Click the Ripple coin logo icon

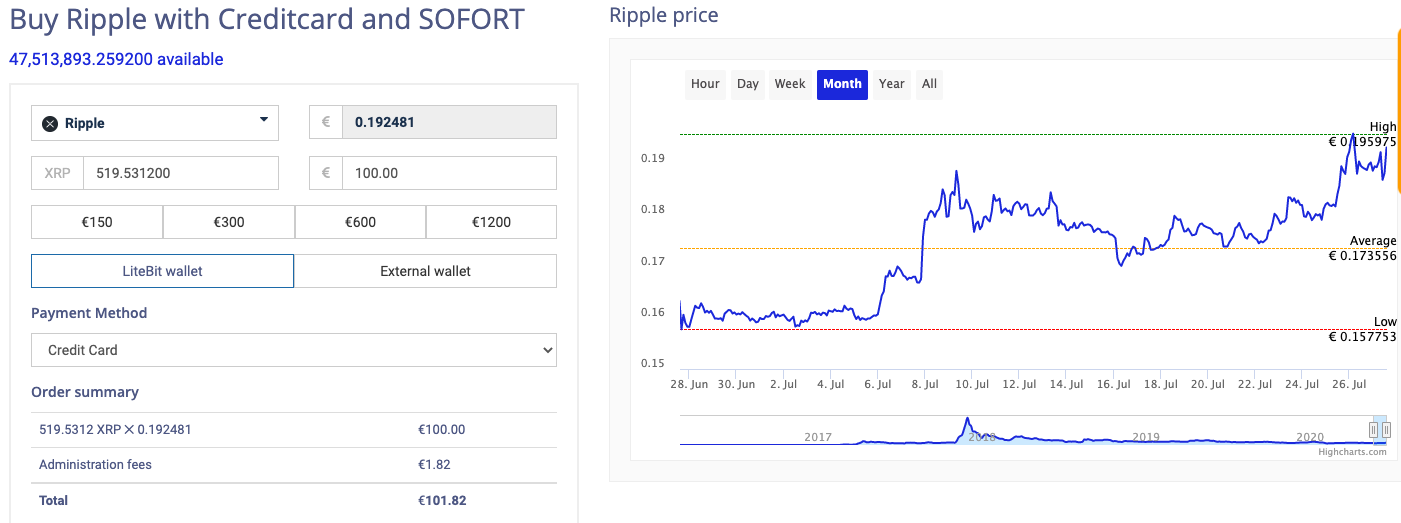[x=50, y=123]
